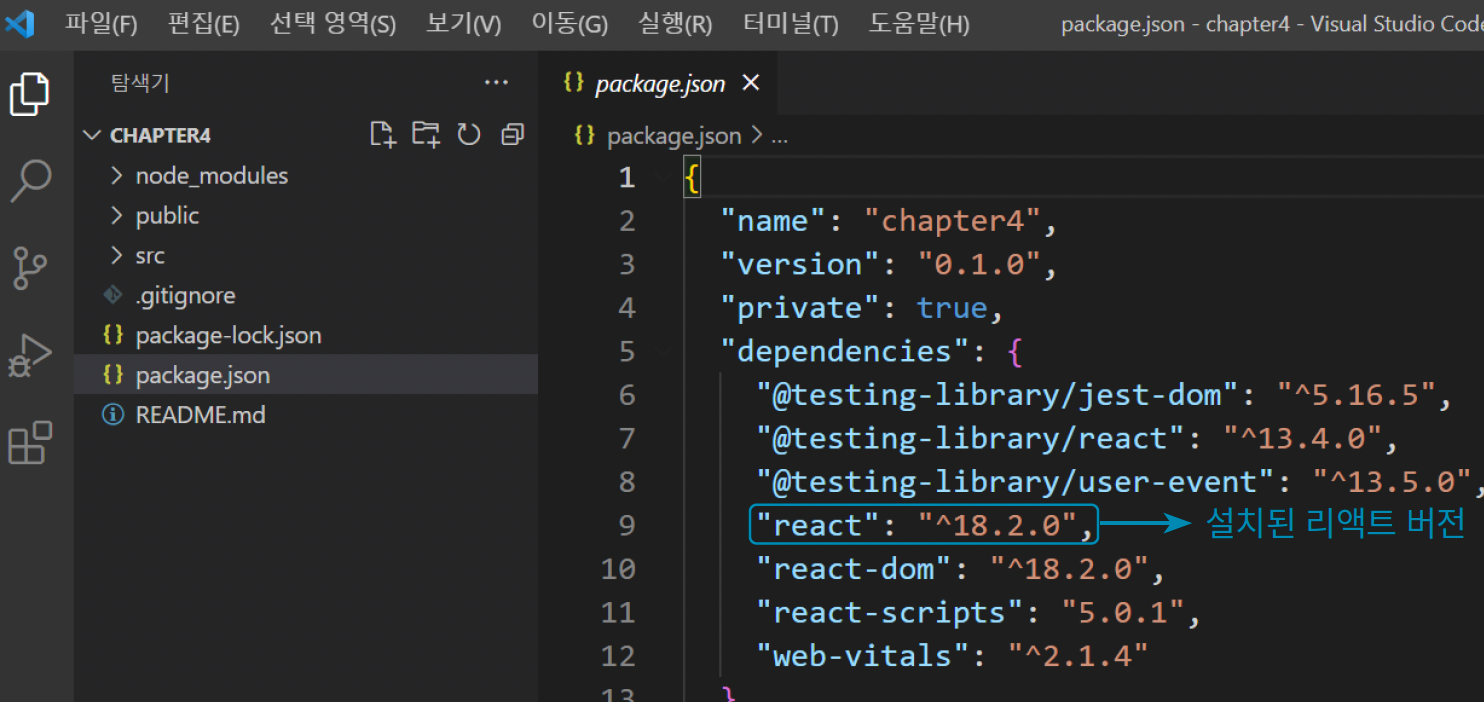
Task: Open the 터미널(T) menu
Action: 791,24
